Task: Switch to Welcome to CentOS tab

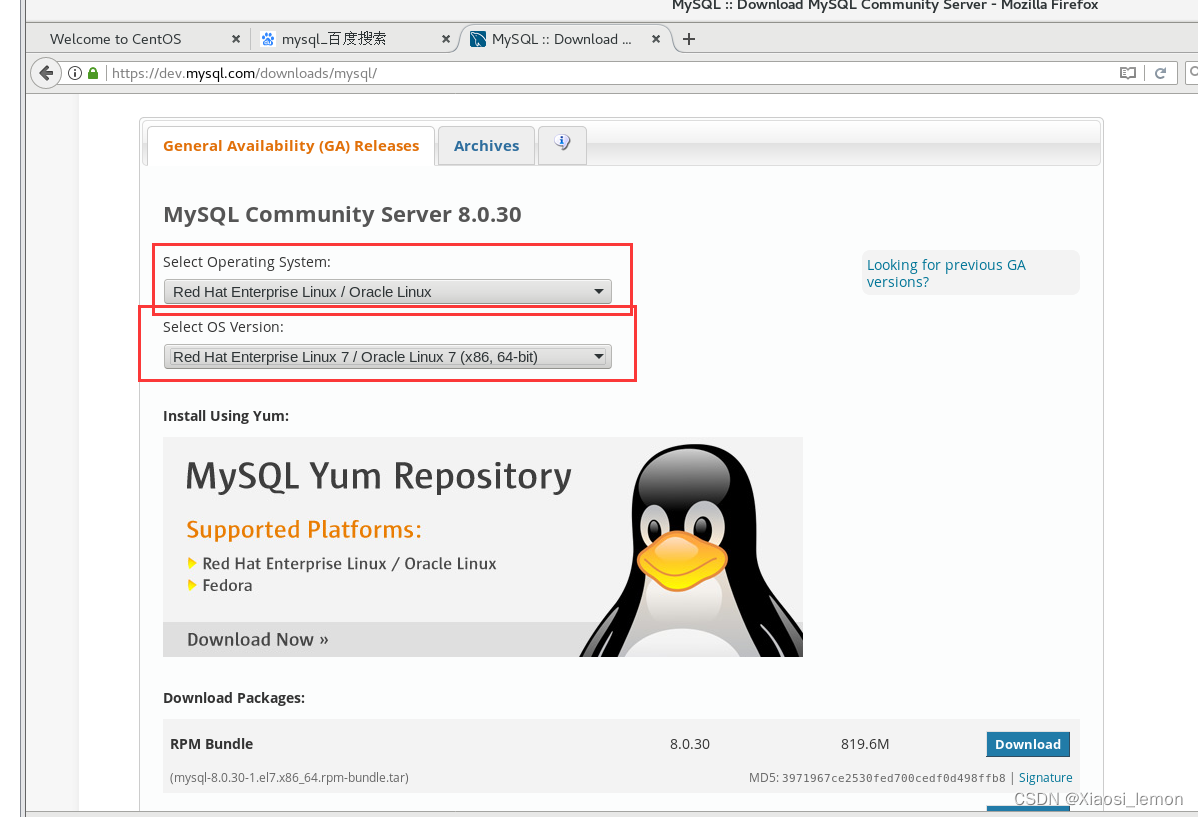Action: 138,39
